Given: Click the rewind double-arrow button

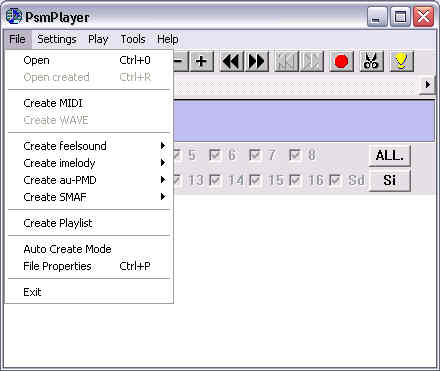Looking at the screenshot, I should pyautogui.click(x=231, y=61).
